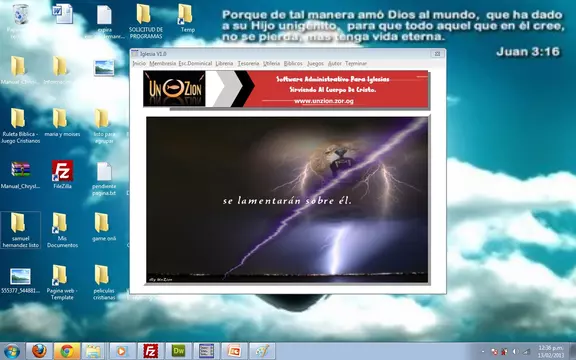Image resolution: width=576 pixels, height=360 pixels.
Task: Click the Paint icon on the taskbar
Action: (x=262, y=351)
